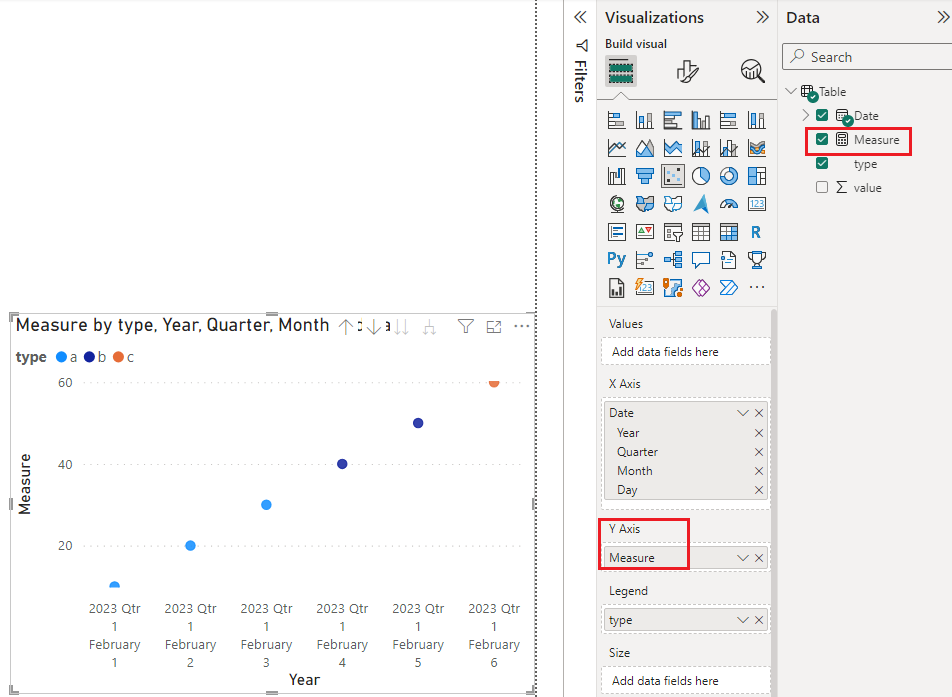This screenshot has height=697, width=952.
Task: Select the Treemap visual
Action: pyautogui.click(x=756, y=176)
